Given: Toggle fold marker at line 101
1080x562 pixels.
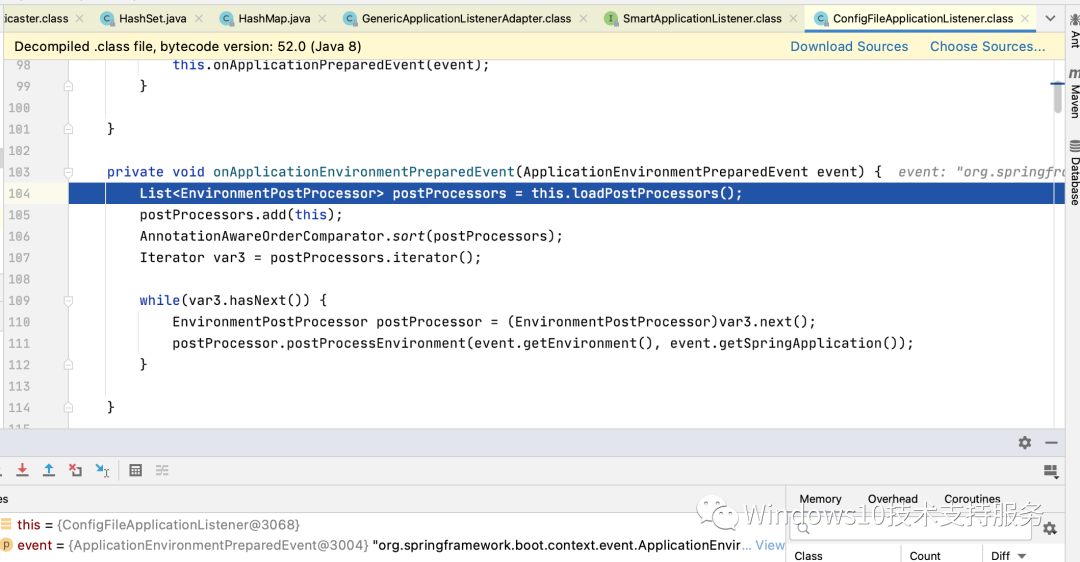Looking at the screenshot, I should (68, 129).
